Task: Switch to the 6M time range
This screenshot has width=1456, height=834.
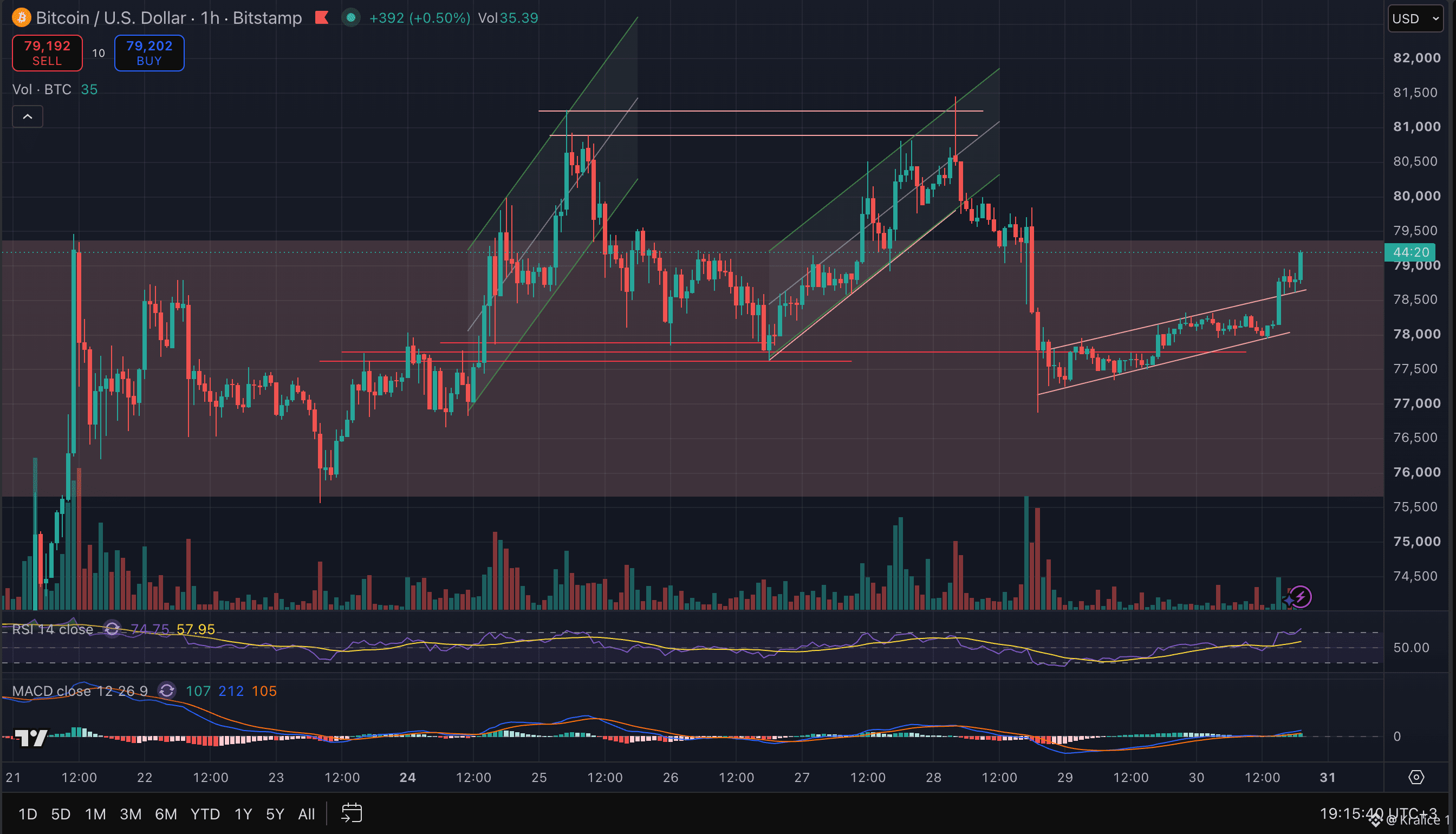Action: click(x=166, y=813)
